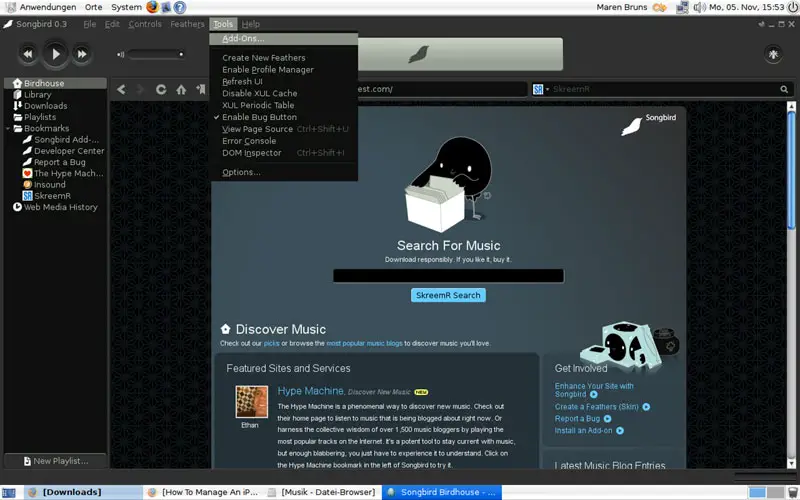The width and height of the screenshot is (800, 500).
Task: Follow most popular music blogs link
Action: [x=364, y=343]
